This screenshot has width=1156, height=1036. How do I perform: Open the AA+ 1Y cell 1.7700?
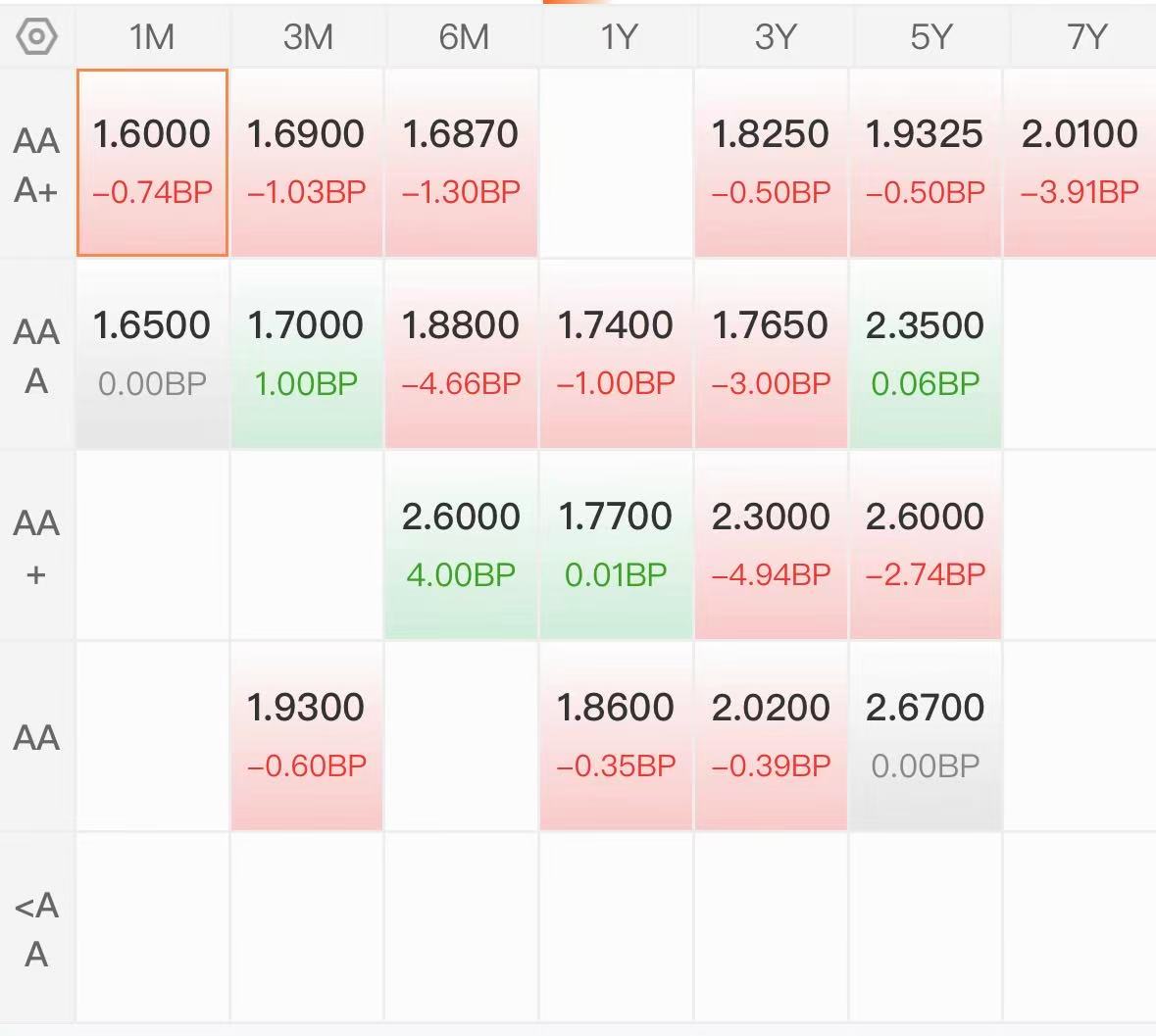(616, 545)
